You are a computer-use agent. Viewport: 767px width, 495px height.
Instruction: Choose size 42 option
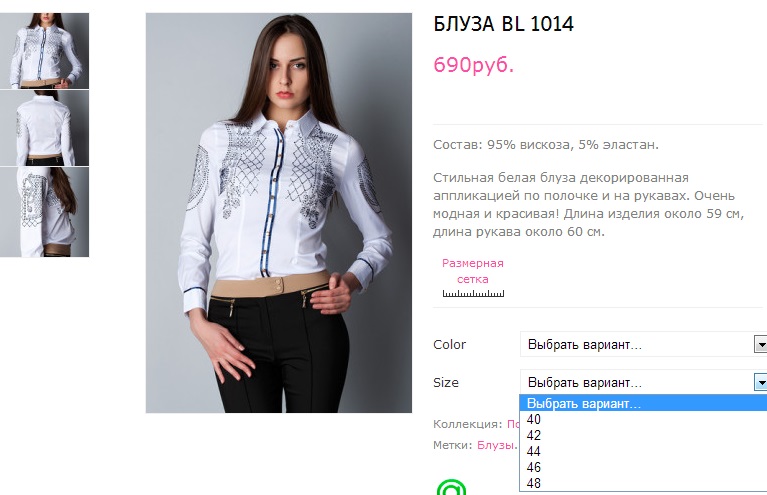coord(534,436)
